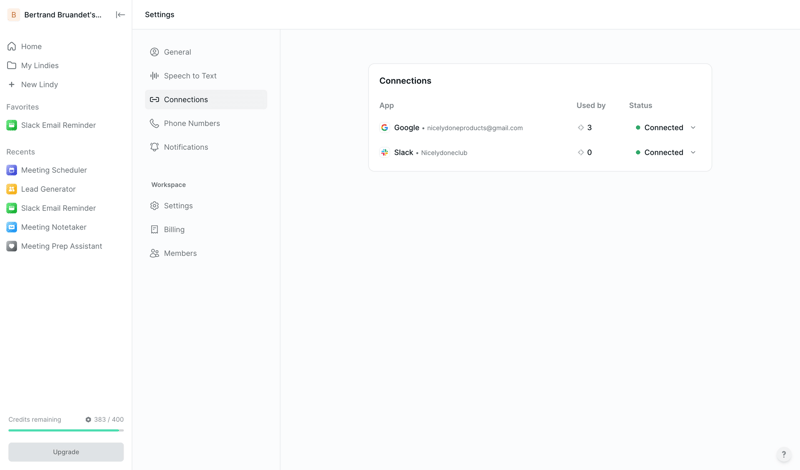Click the Upgrade button
The width and height of the screenshot is (800, 470).
point(66,452)
